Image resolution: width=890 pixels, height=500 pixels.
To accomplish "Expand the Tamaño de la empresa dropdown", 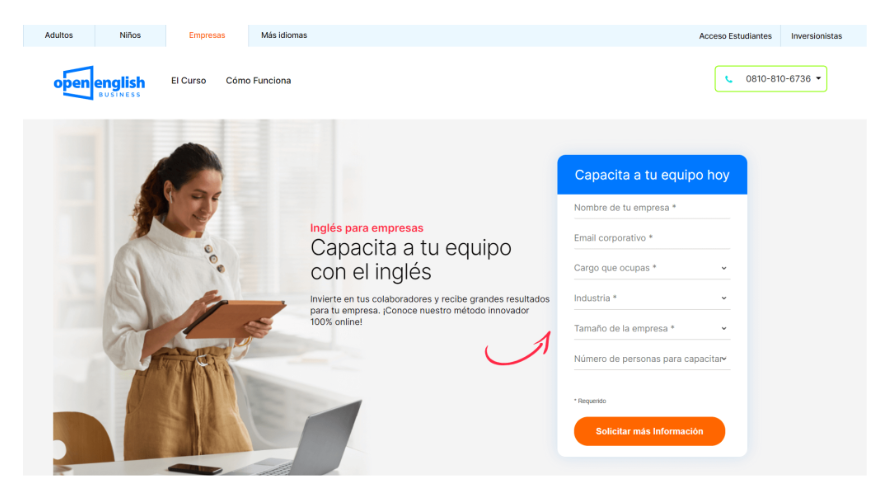I will point(652,329).
